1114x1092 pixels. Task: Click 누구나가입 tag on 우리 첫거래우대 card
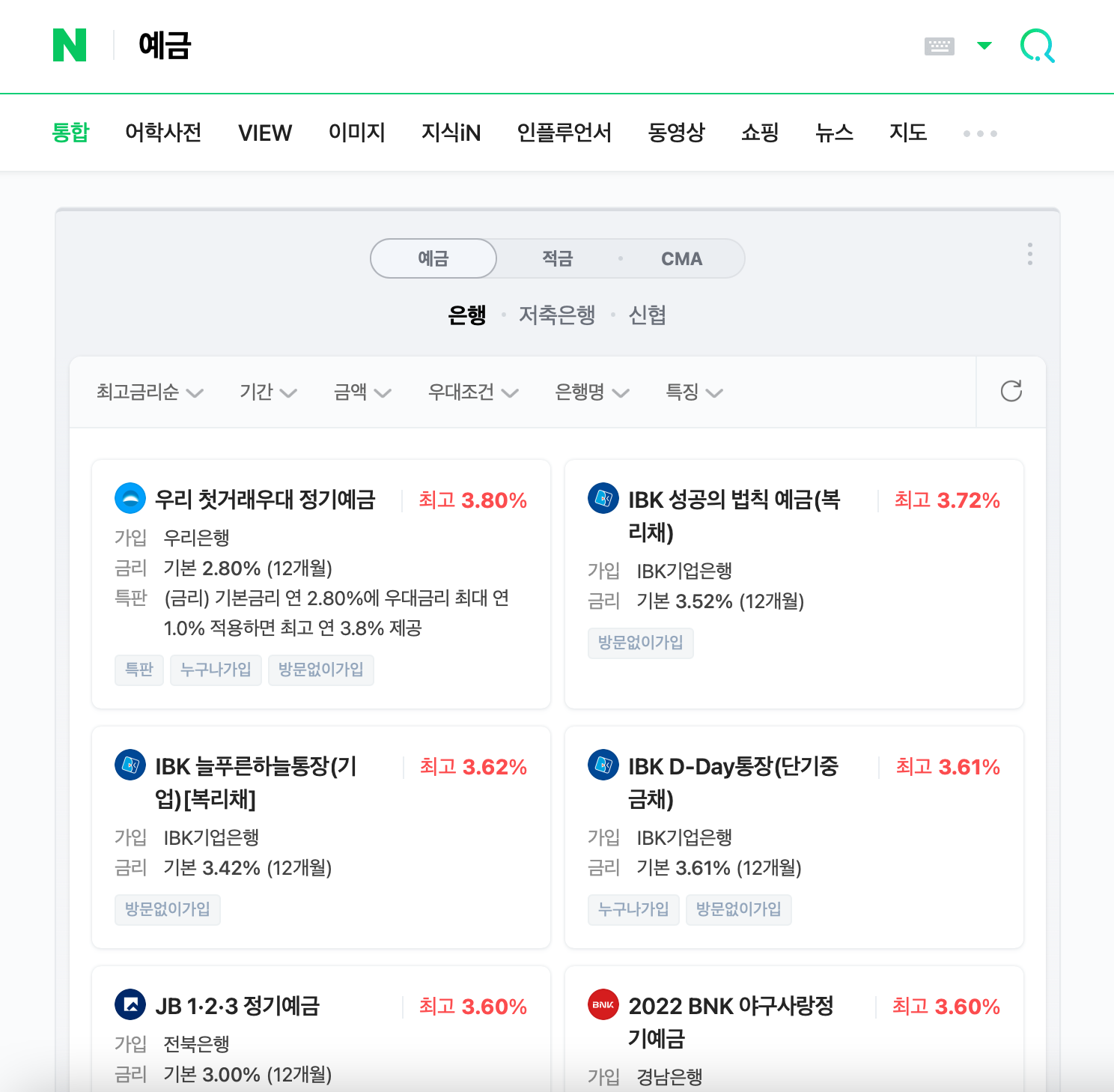click(216, 670)
